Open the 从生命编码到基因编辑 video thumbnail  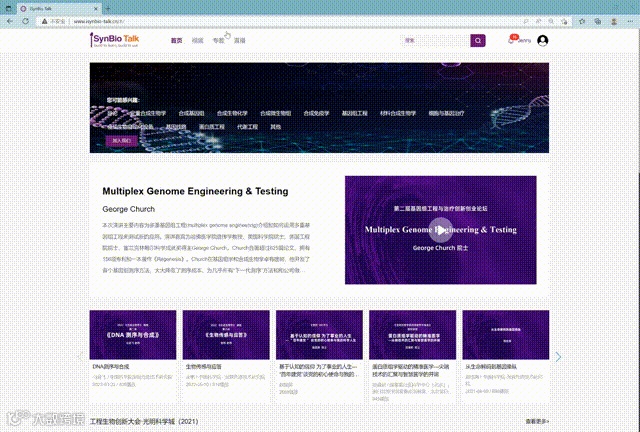point(506,335)
